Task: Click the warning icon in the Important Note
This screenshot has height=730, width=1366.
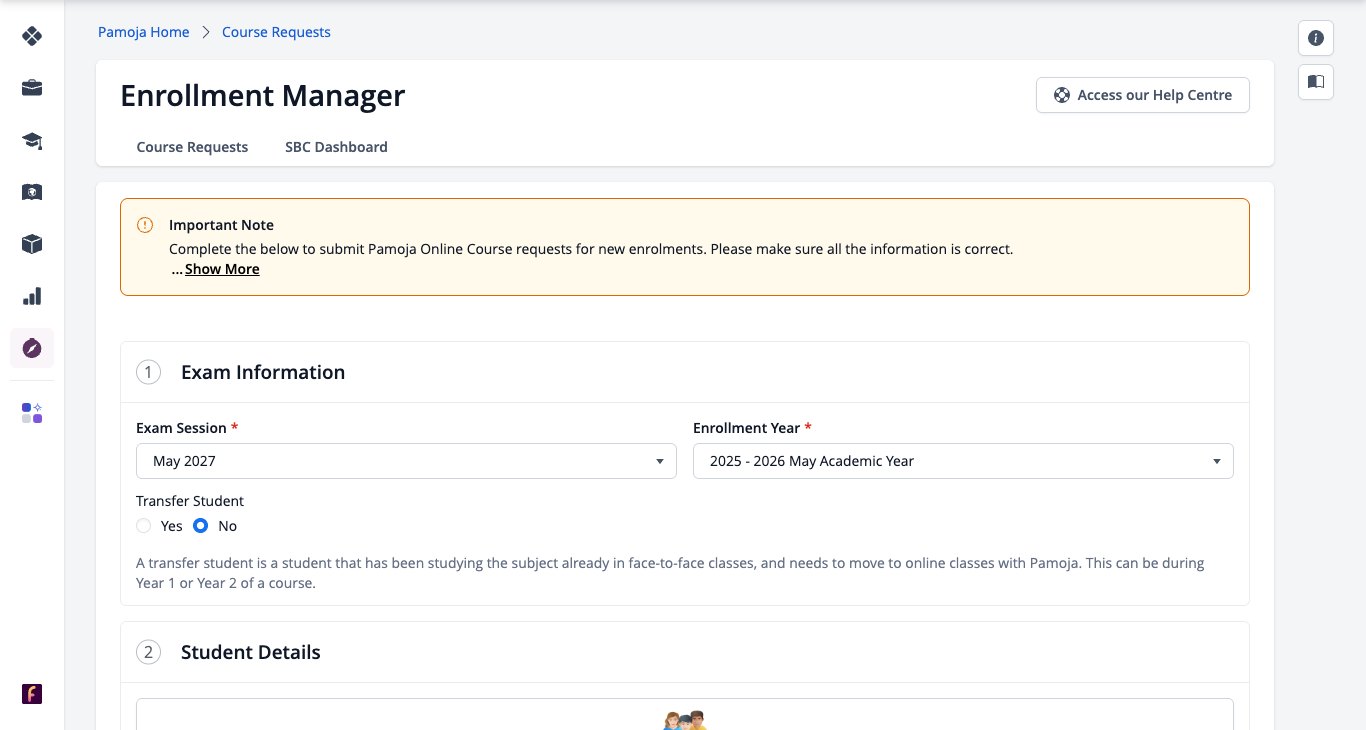Action: click(x=145, y=225)
